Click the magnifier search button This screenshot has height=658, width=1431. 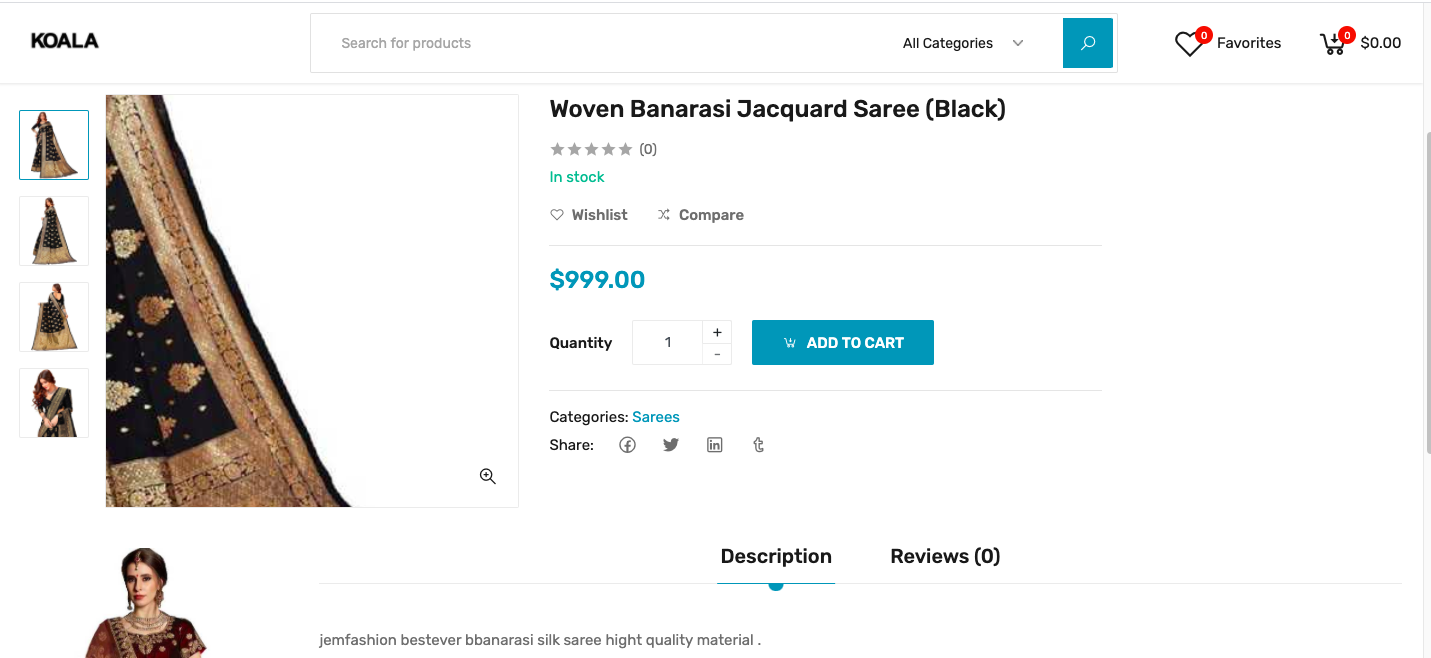(x=1088, y=43)
